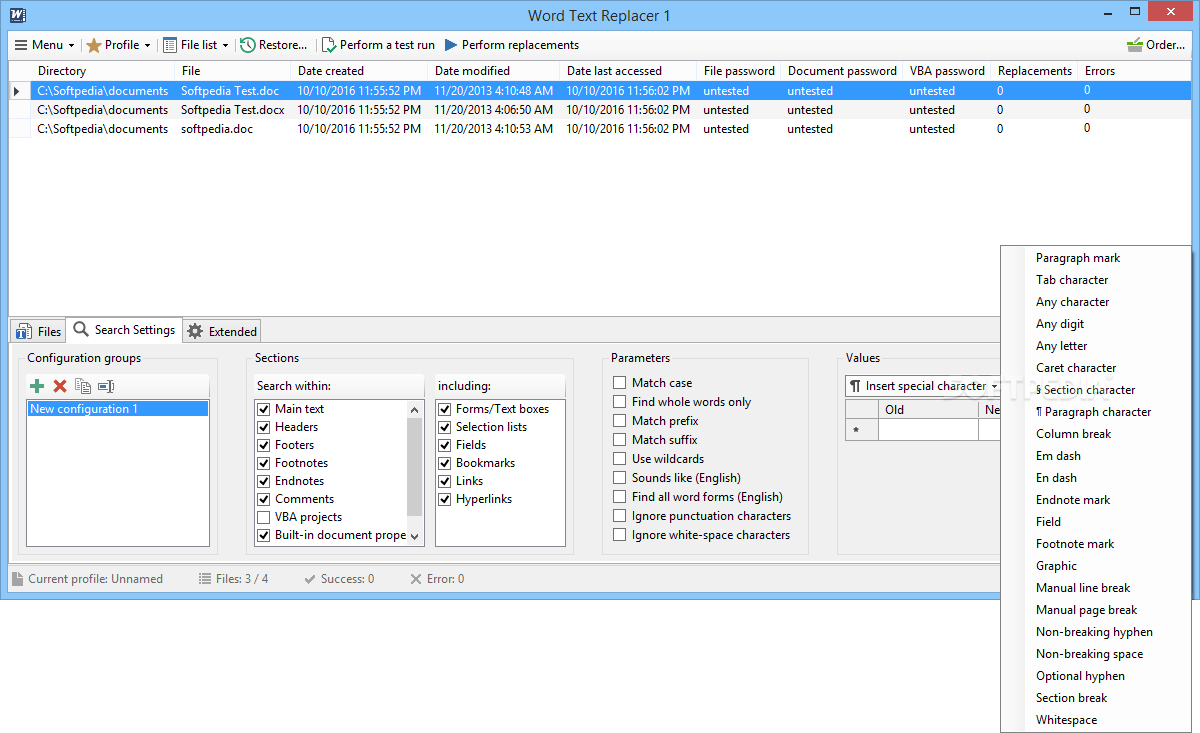Expand the File list dropdown arrow
The image size is (1200, 733).
225,45
